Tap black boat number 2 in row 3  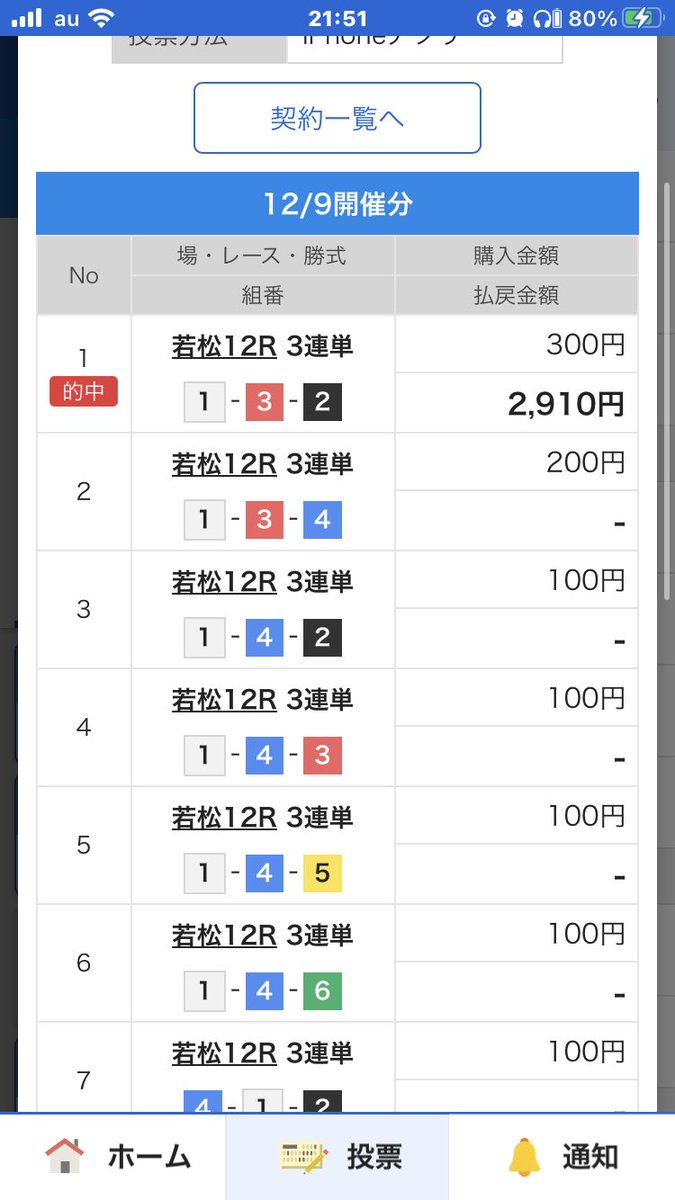tap(322, 639)
